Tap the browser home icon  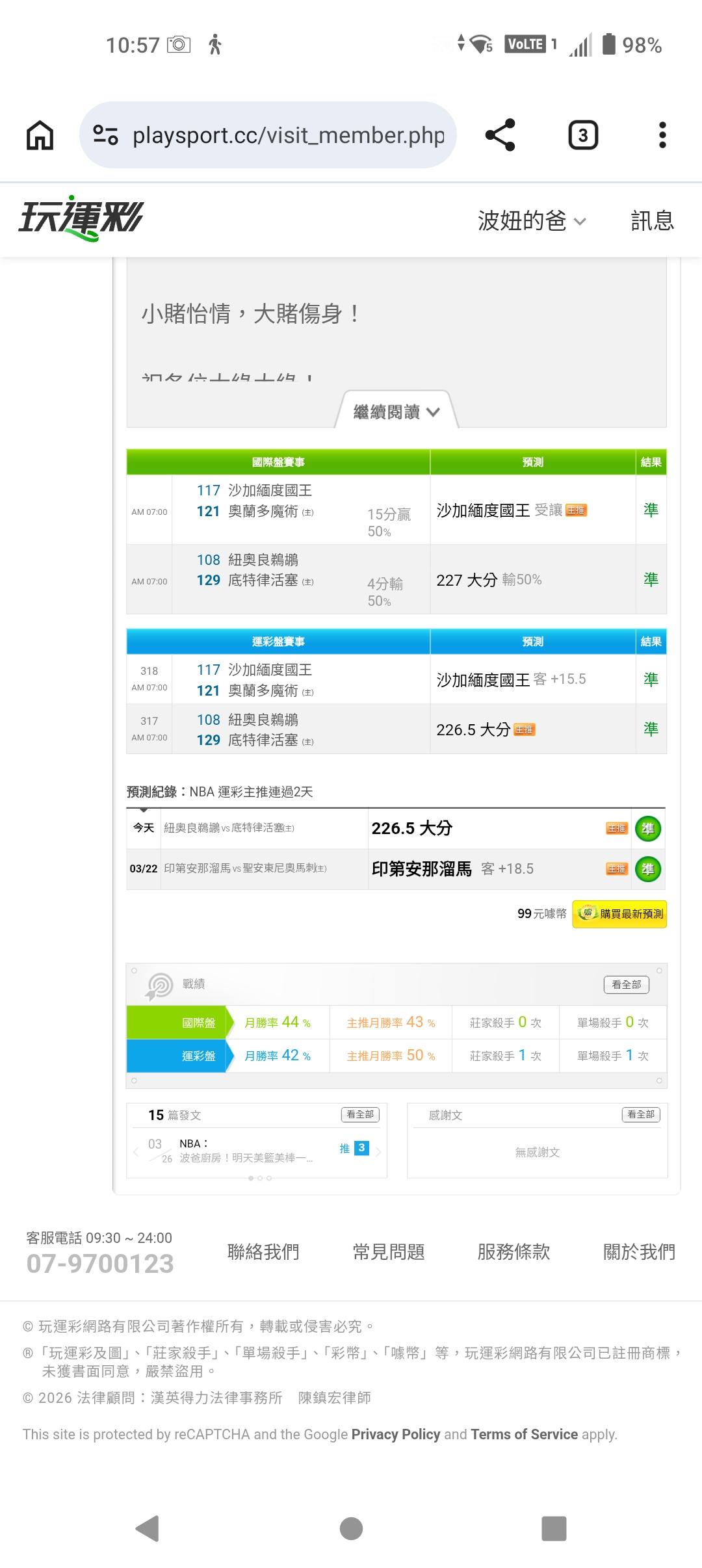point(40,135)
